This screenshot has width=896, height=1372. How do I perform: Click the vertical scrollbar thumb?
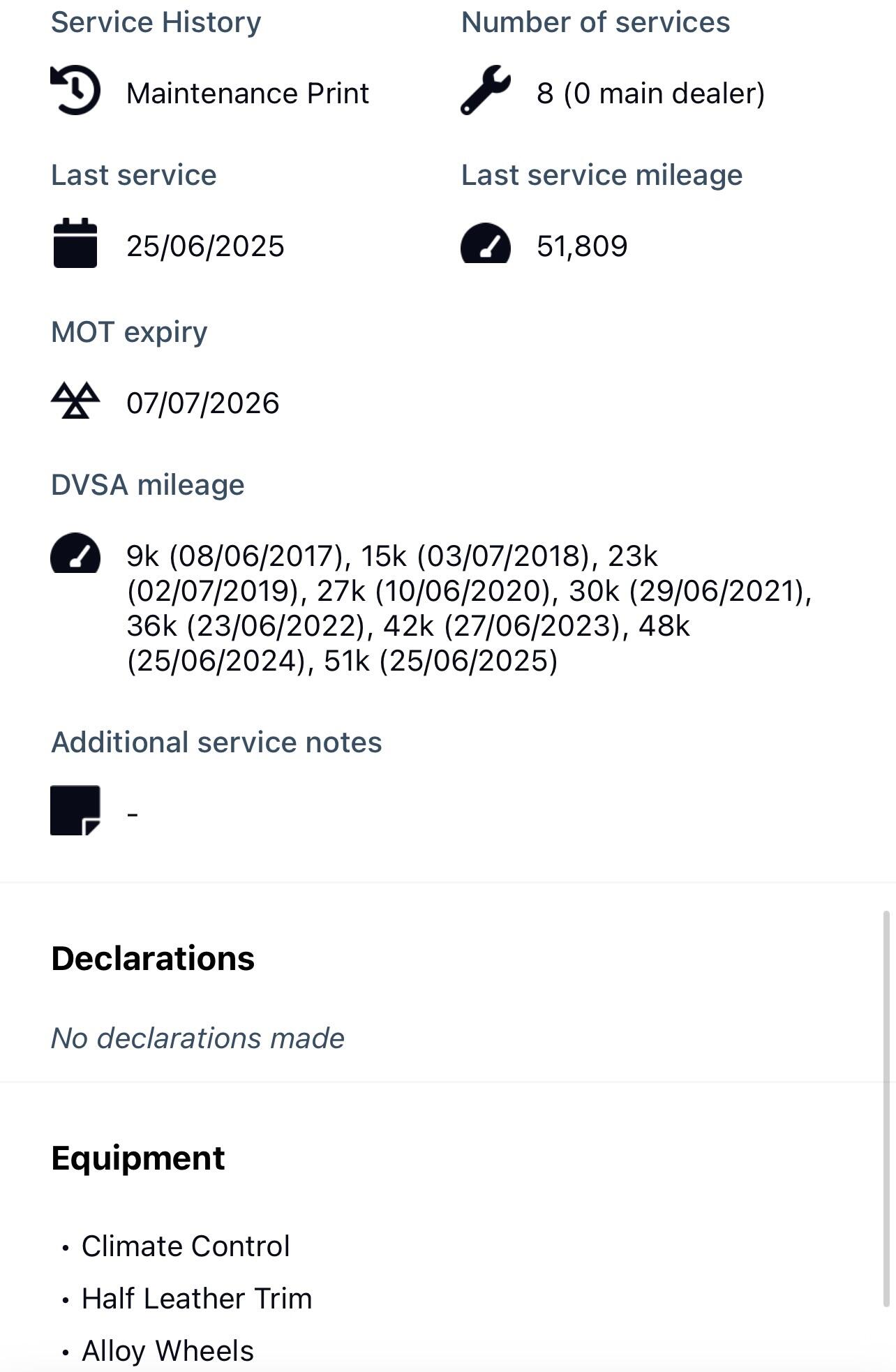point(887,1110)
